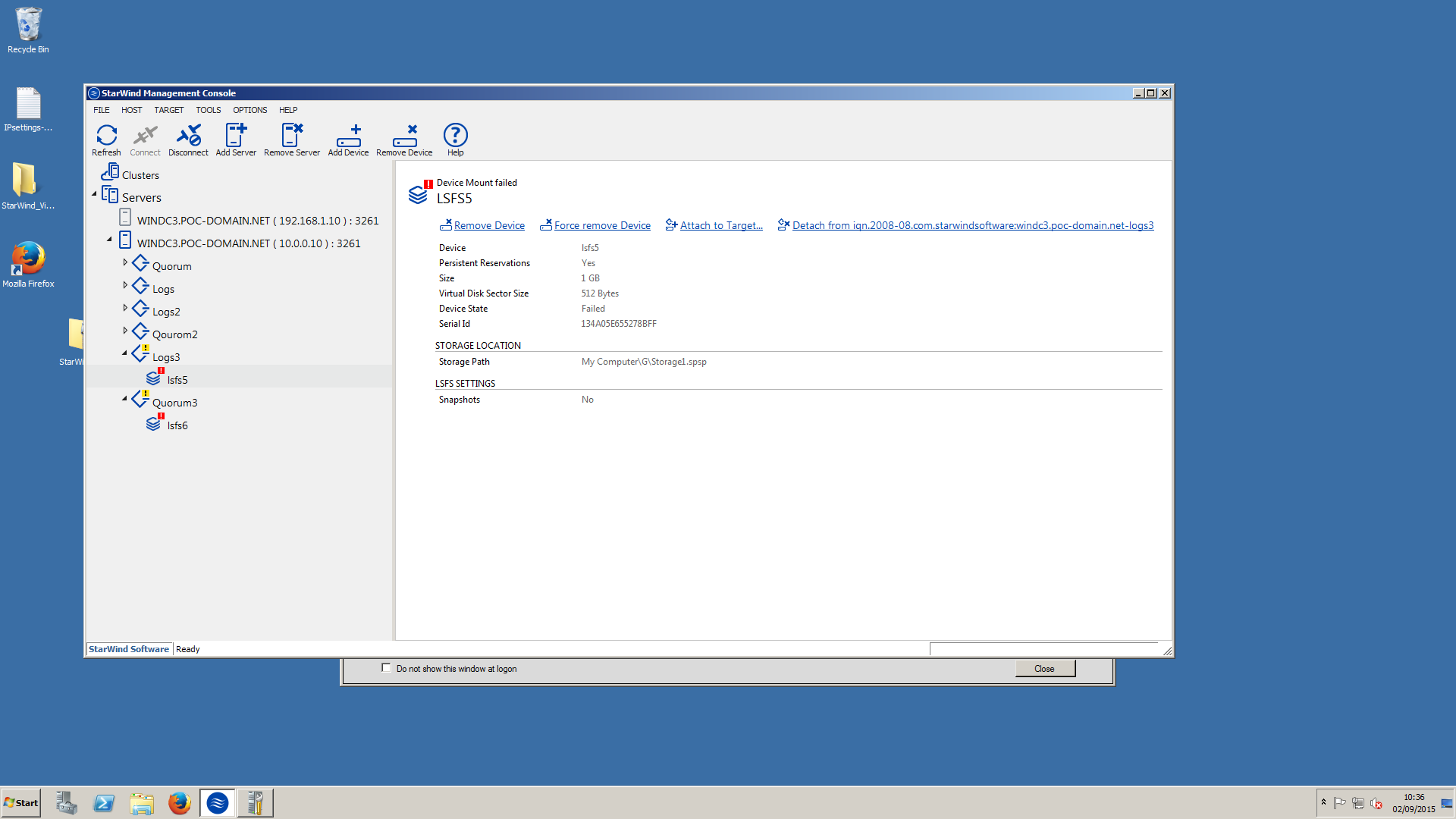The width and height of the screenshot is (1456, 819).
Task: Open the HELP menu
Action: [288, 110]
